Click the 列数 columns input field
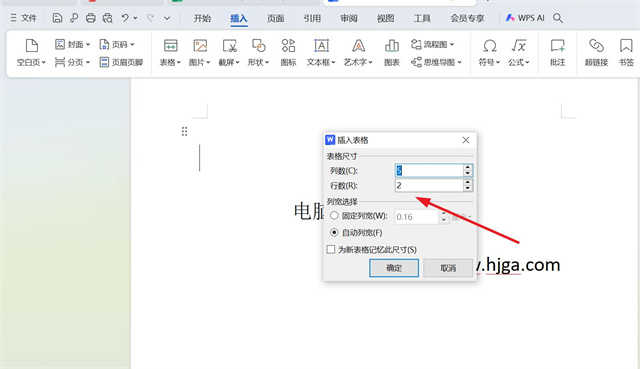640x369 pixels. click(429, 171)
